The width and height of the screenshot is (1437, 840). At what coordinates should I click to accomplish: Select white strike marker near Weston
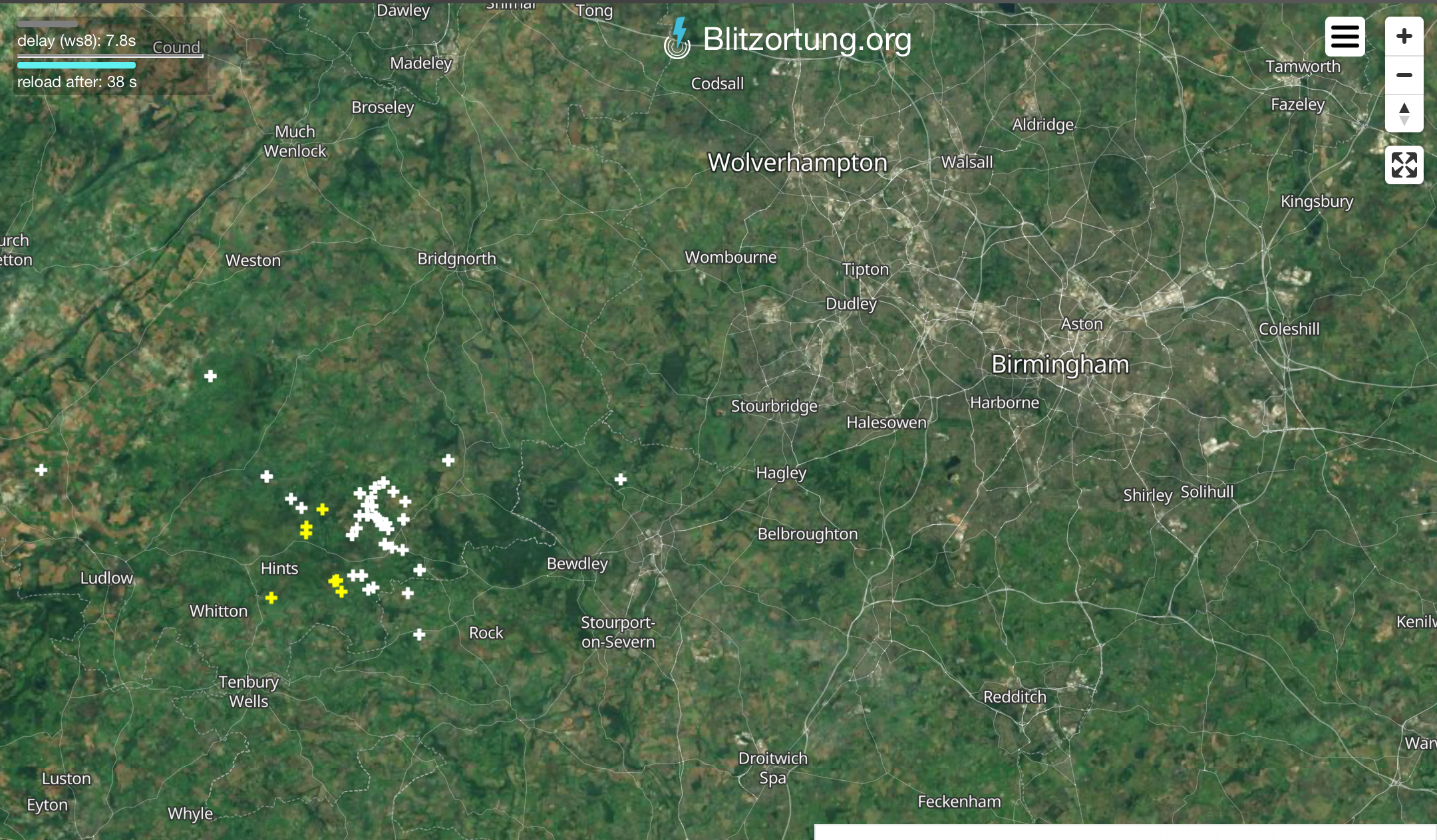210,376
